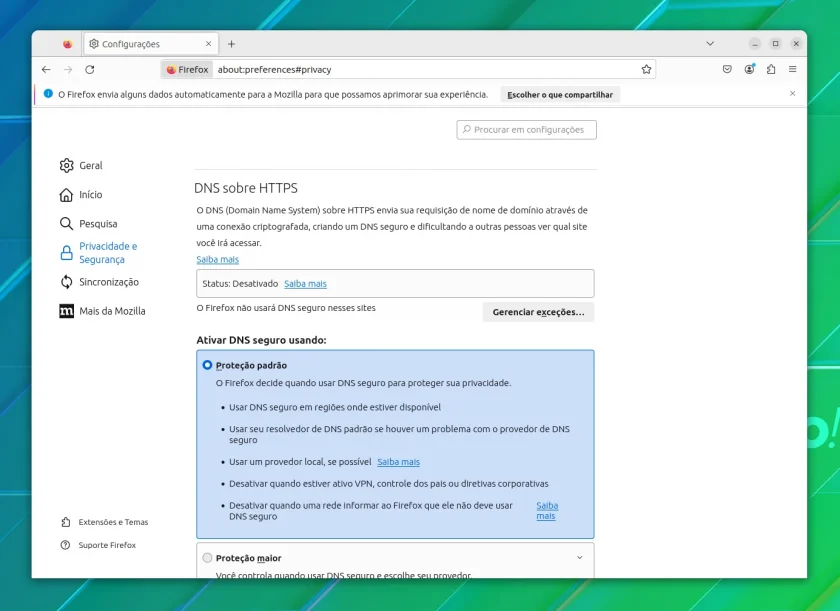Image resolution: width=840 pixels, height=611 pixels.
Task: Open a new tab with plus icon
Action: click(231, 44)
